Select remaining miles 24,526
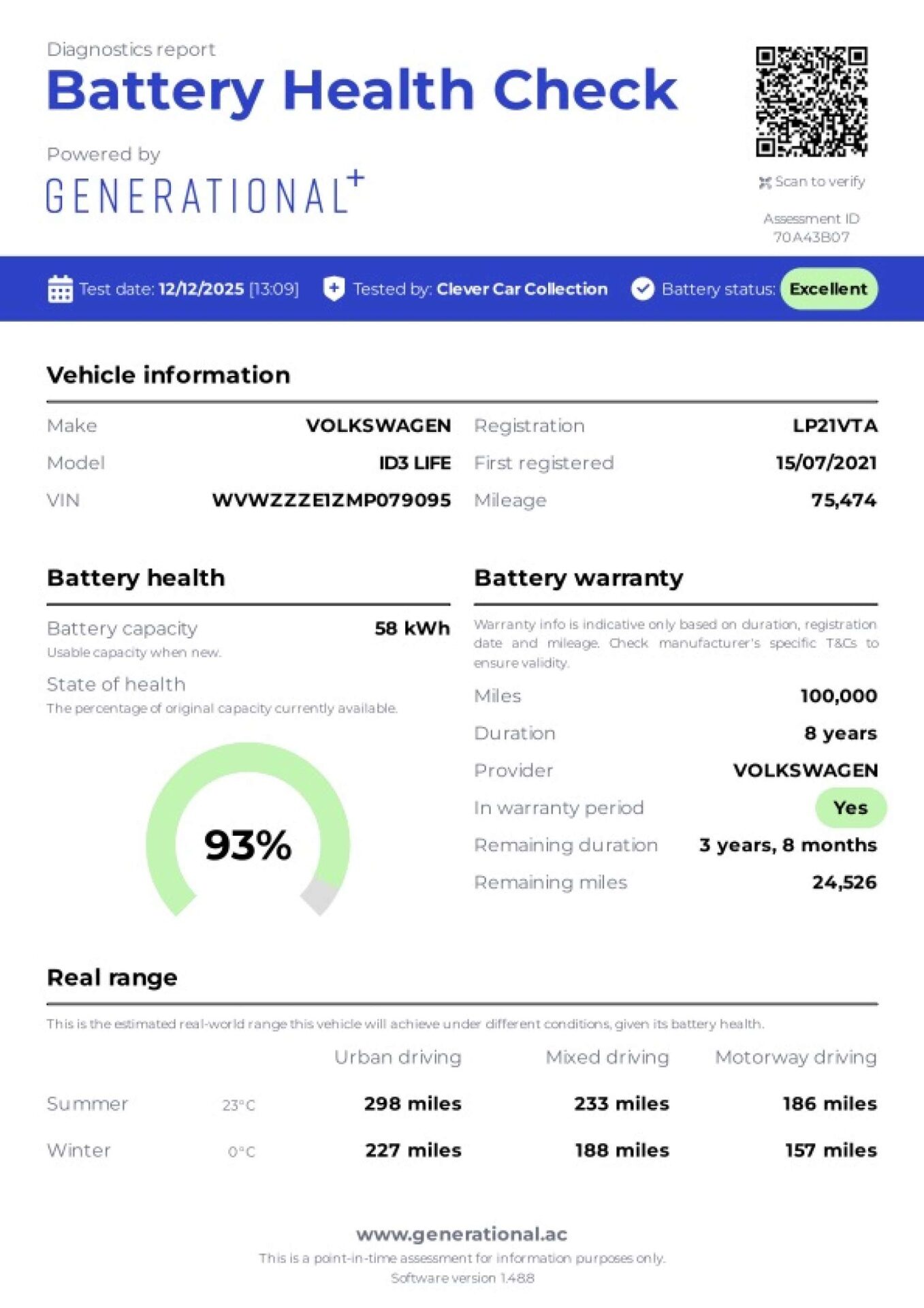Screen dimensions: 924x1308 pyautogui.click(x=844, y=883)
